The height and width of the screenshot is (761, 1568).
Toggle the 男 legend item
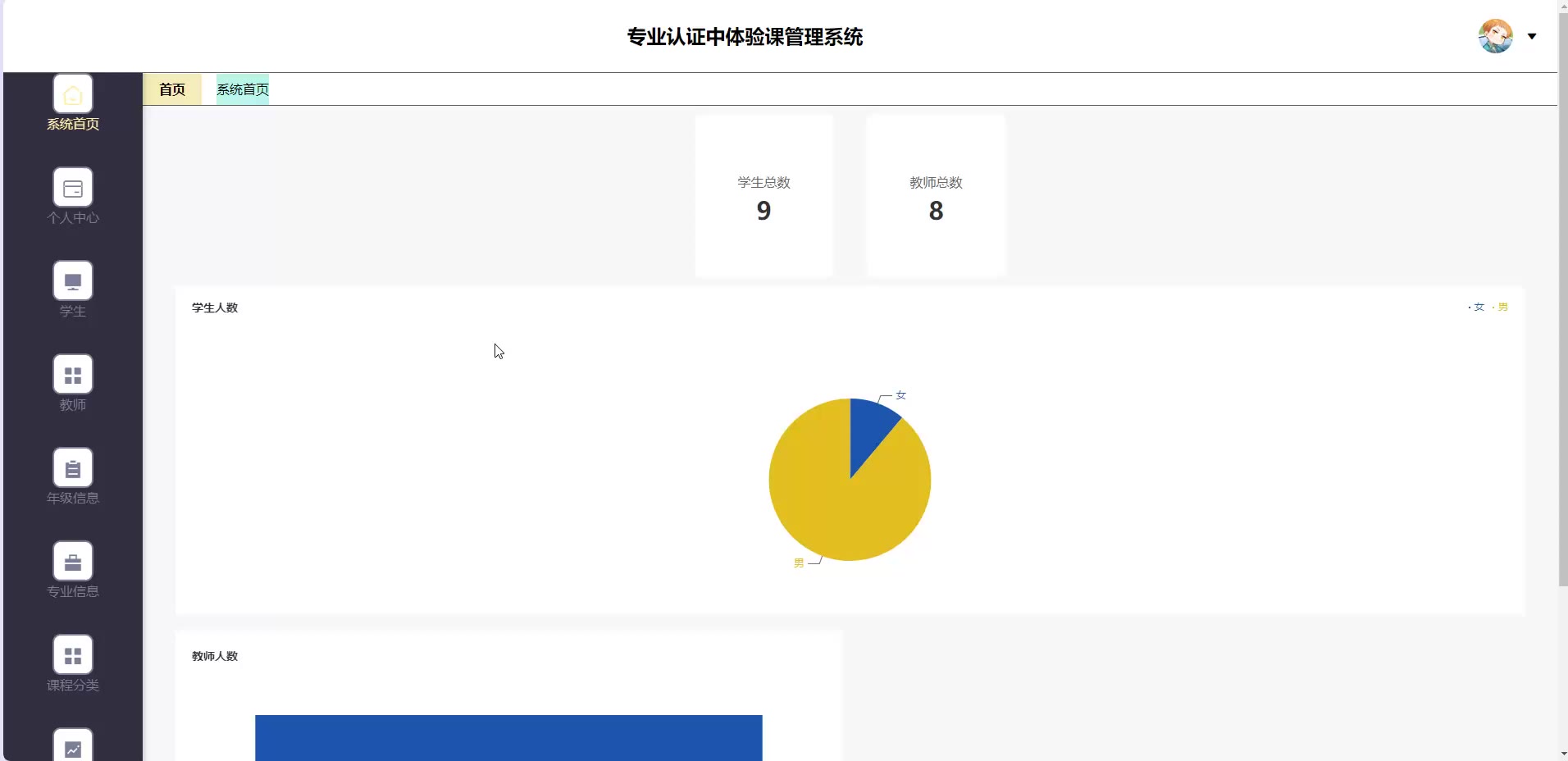point(1500,307)
